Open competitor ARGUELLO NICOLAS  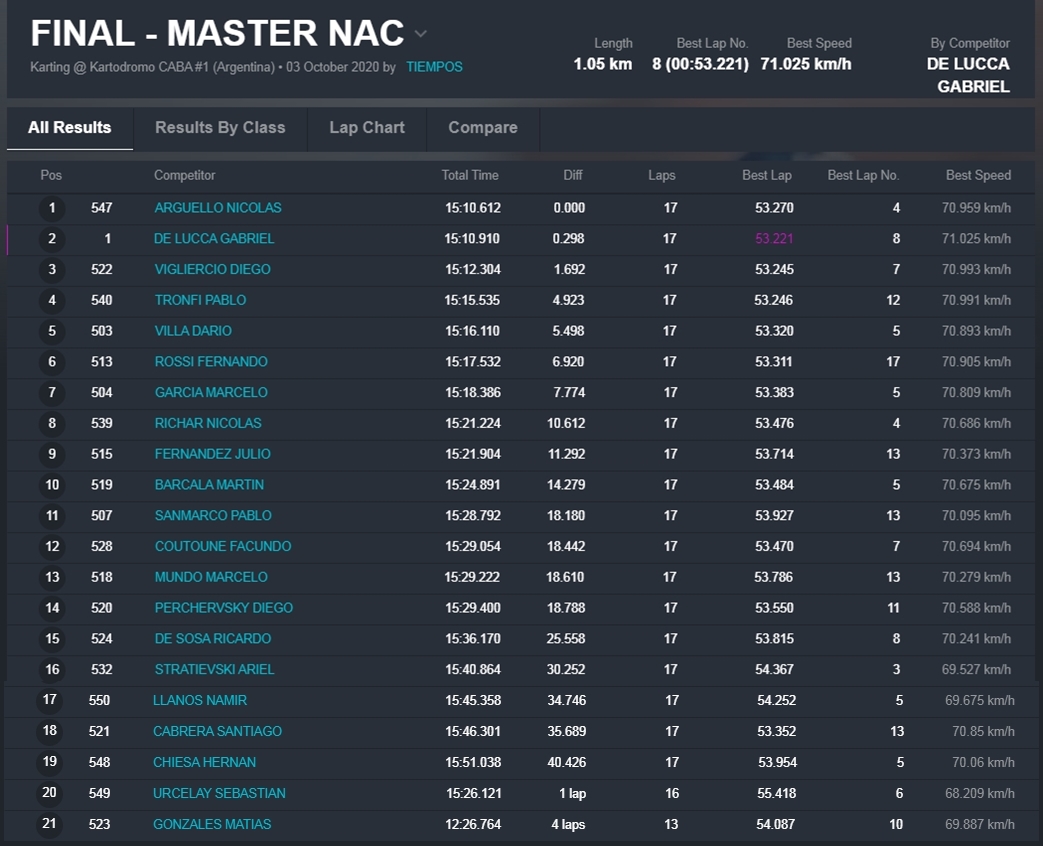point(218,208)
